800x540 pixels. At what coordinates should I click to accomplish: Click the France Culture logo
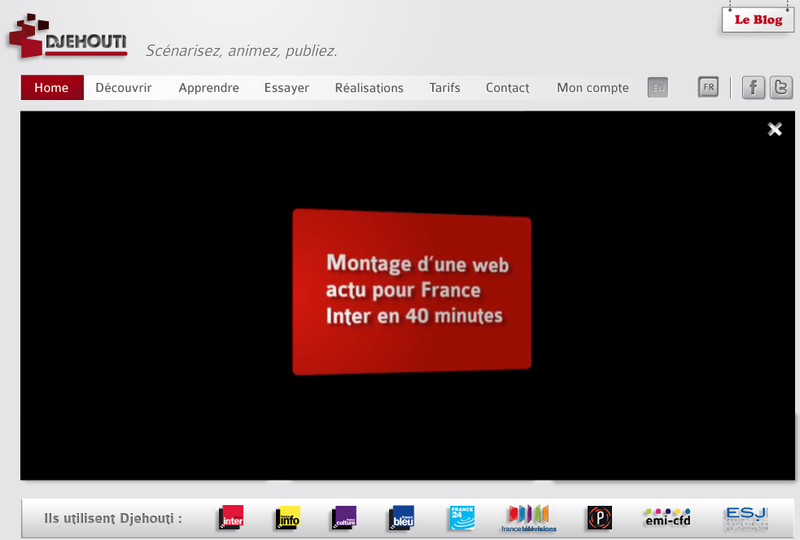tap(344, 518)
